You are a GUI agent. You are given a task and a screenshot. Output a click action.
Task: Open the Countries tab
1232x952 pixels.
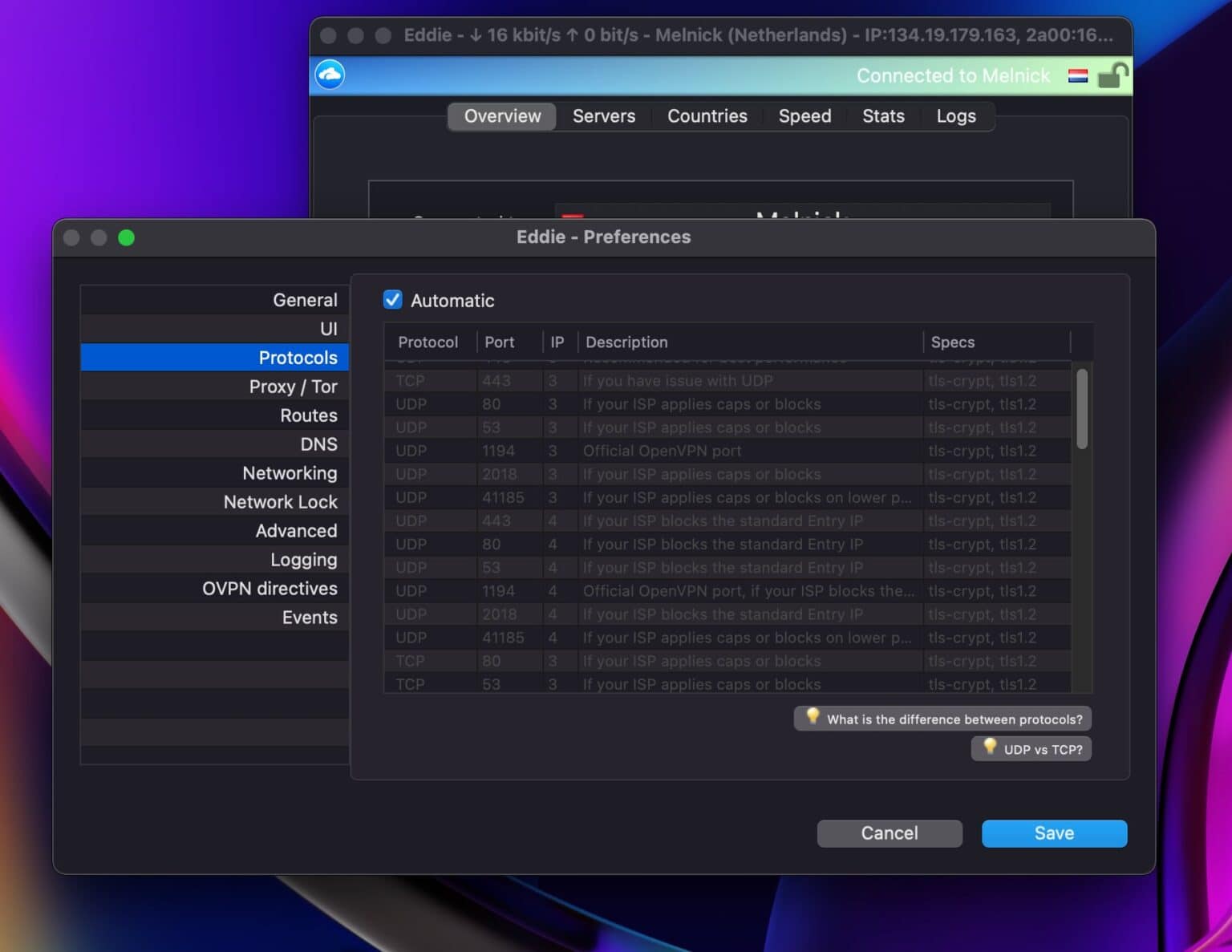point(707,116)
